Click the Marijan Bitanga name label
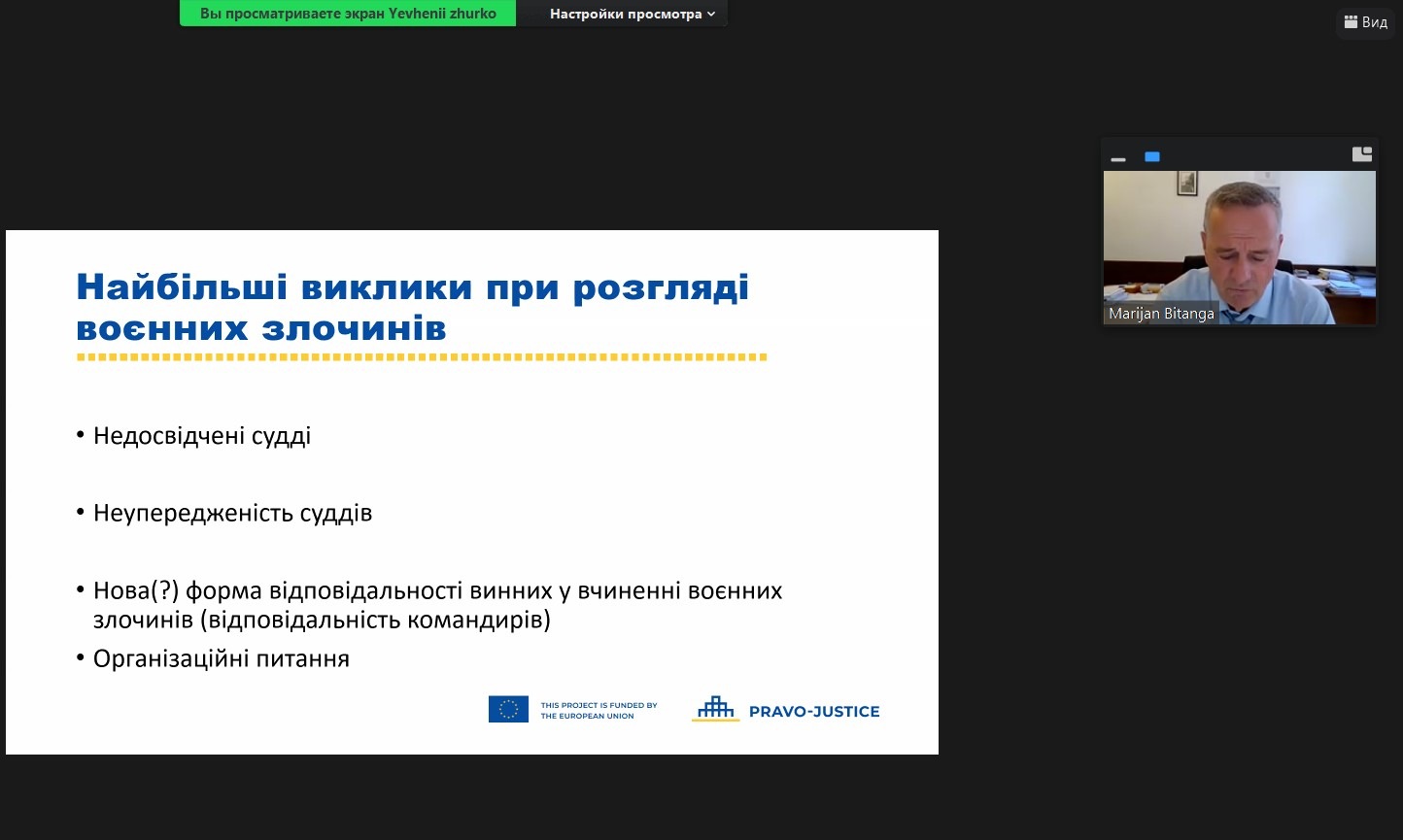Screen dimensions: 1403x840 coord(1161,314)
